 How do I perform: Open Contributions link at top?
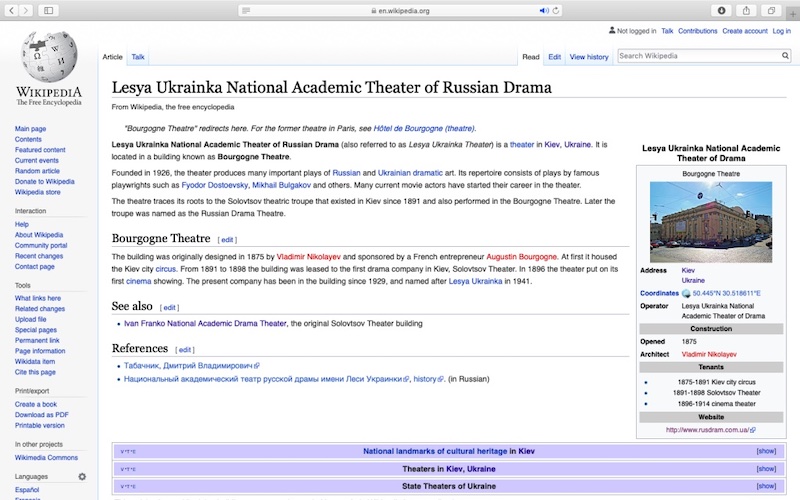(697, 31)
